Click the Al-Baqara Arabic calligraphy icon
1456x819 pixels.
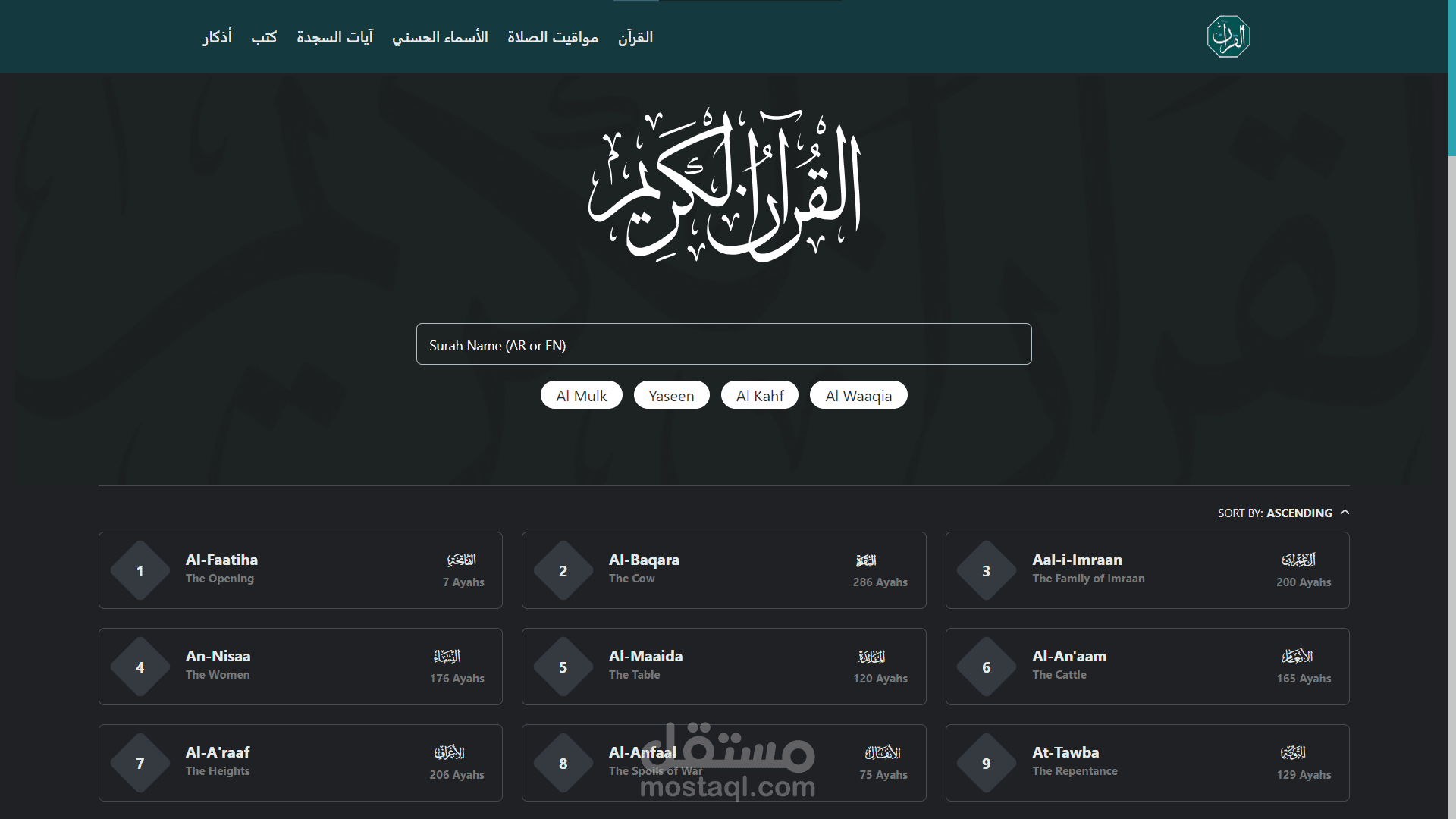click(x=867, y=561)
